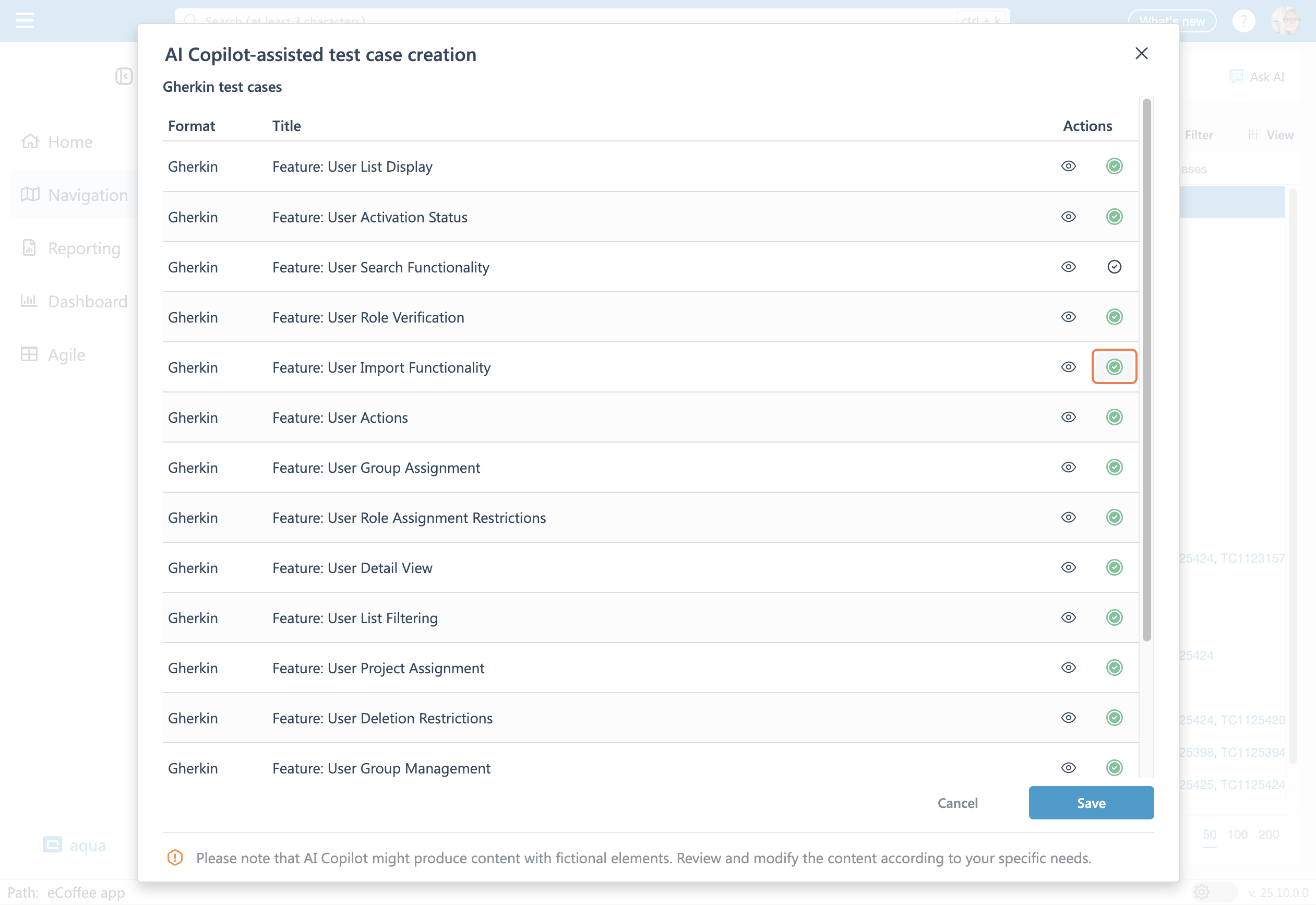This screenshot has height=905, width=1316.
Task: Deselect User Import Functionality checkmark
Action: click(x=1114, y=367)
